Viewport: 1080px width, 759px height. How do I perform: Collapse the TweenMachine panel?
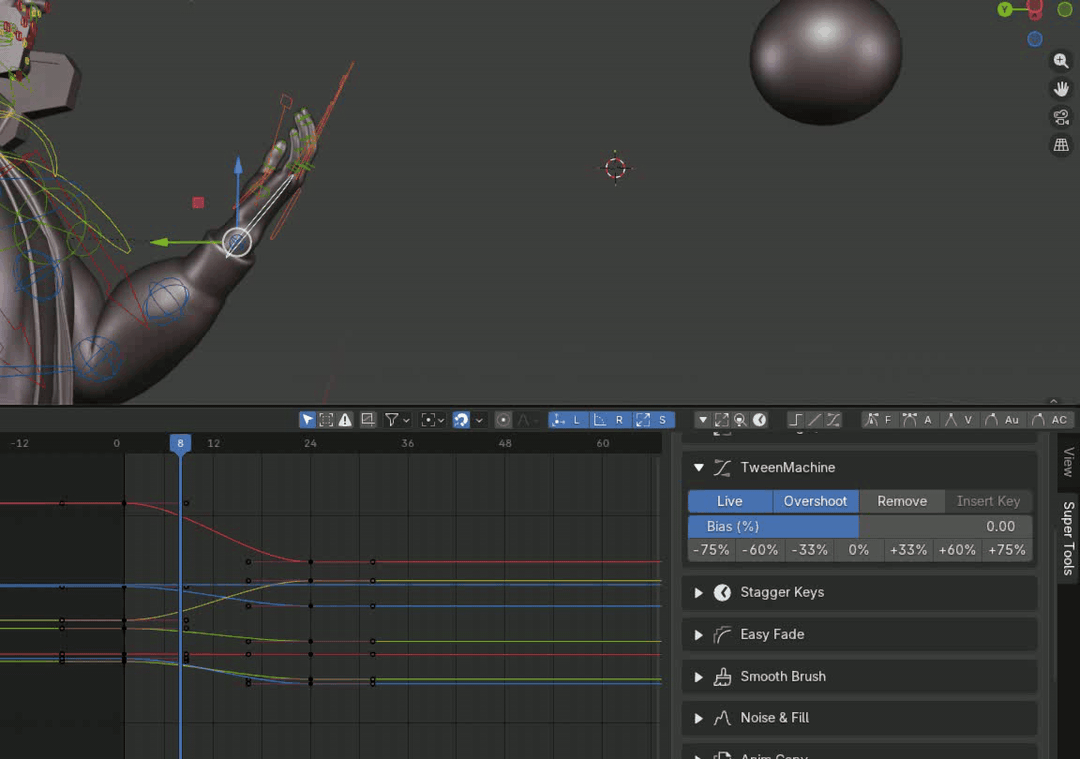click(x=698, y=468)
